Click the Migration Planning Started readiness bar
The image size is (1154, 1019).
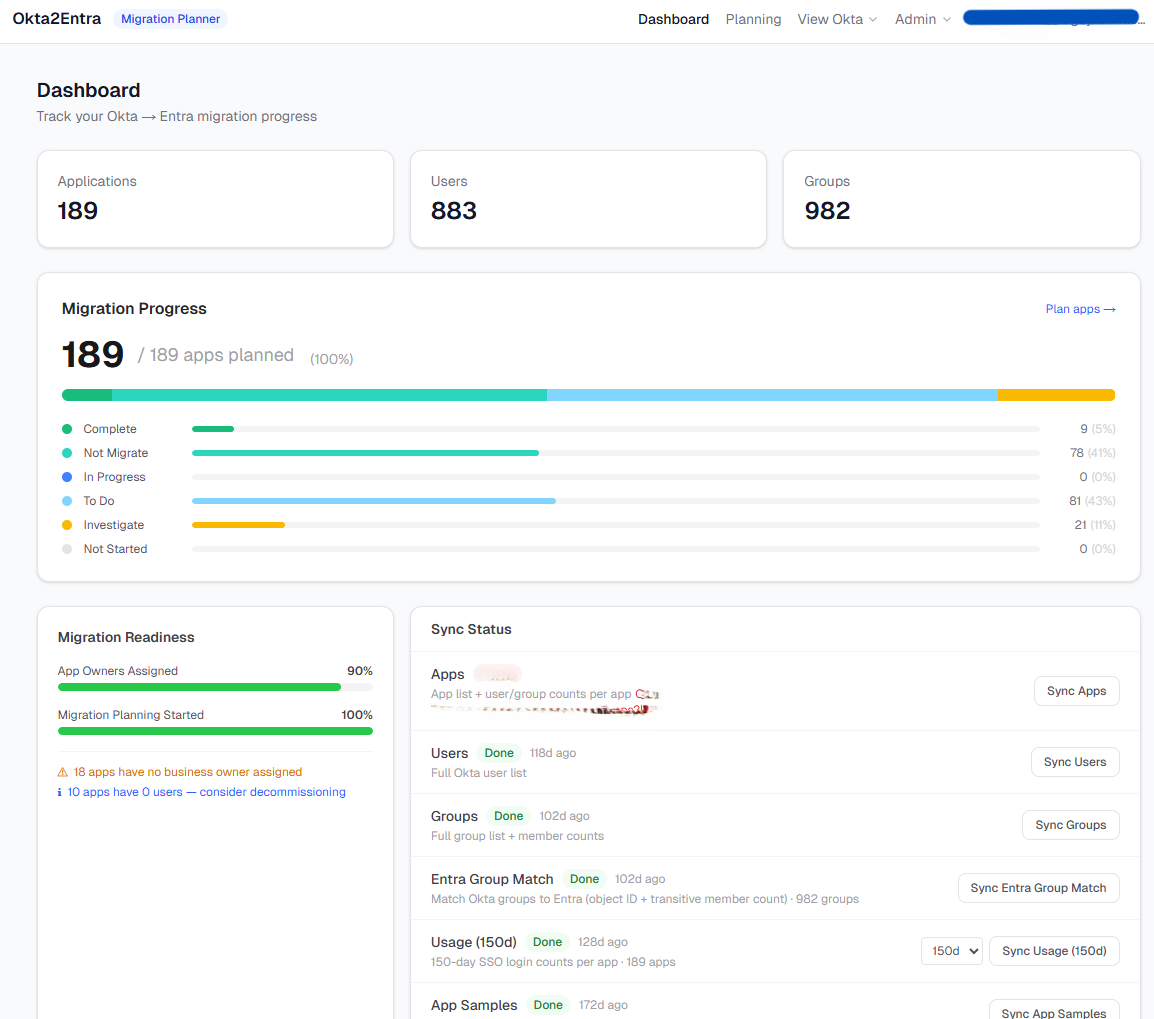215,731
